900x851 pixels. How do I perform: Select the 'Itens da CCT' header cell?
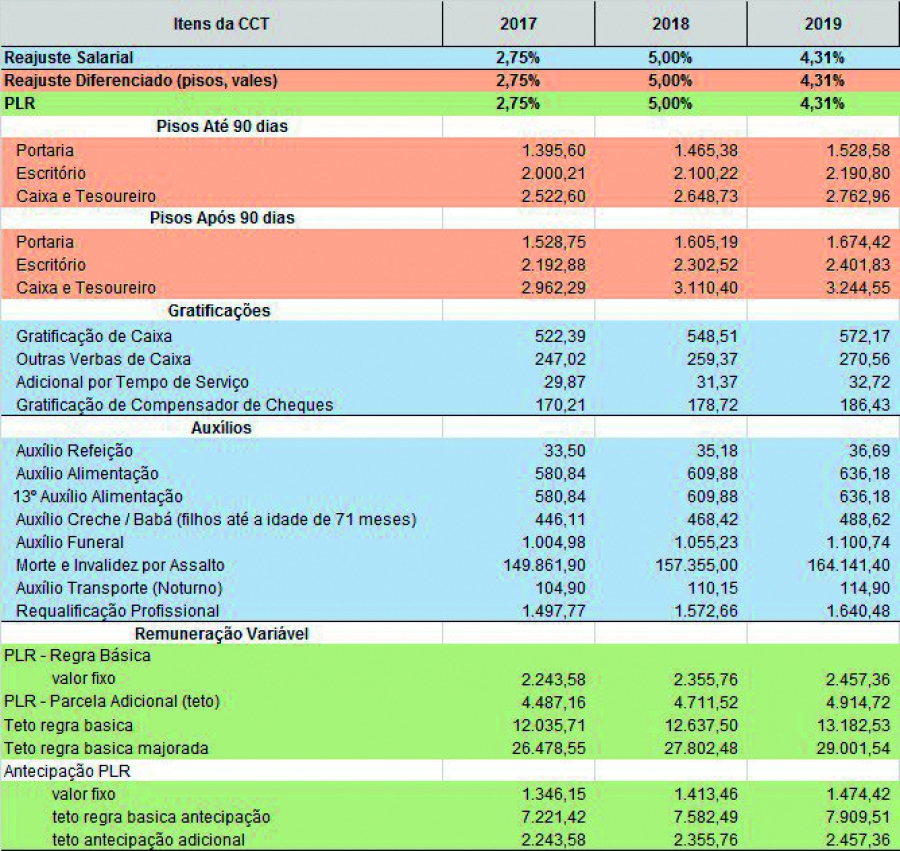(222, 24)
